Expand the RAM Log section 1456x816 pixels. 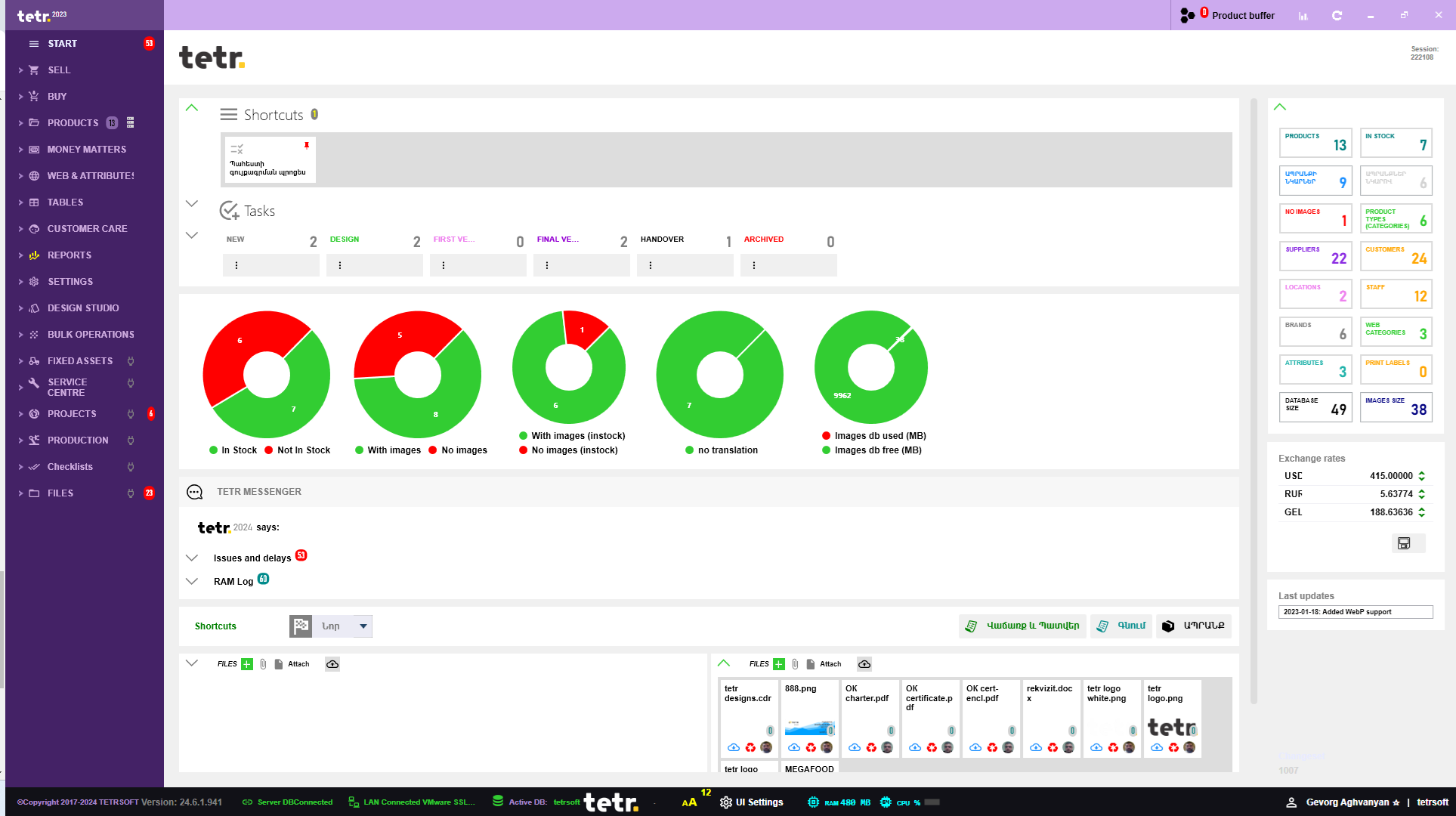click(192, 581)
